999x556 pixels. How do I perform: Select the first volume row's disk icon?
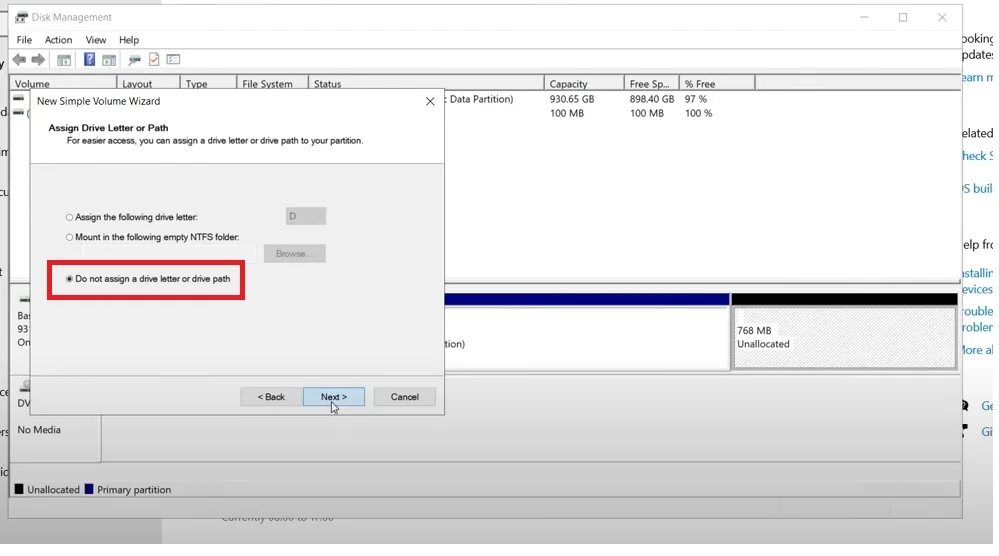coord(18,99)
